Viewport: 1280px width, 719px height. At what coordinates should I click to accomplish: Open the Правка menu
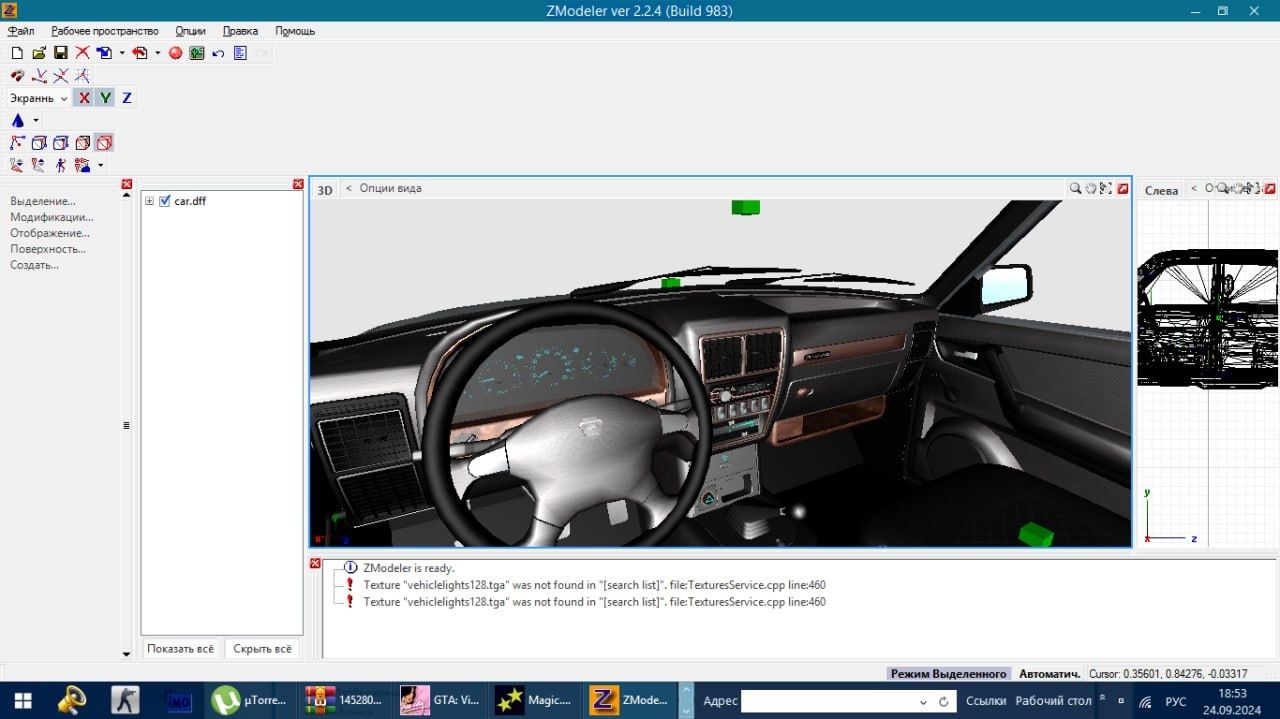click(x=240, y=31)
